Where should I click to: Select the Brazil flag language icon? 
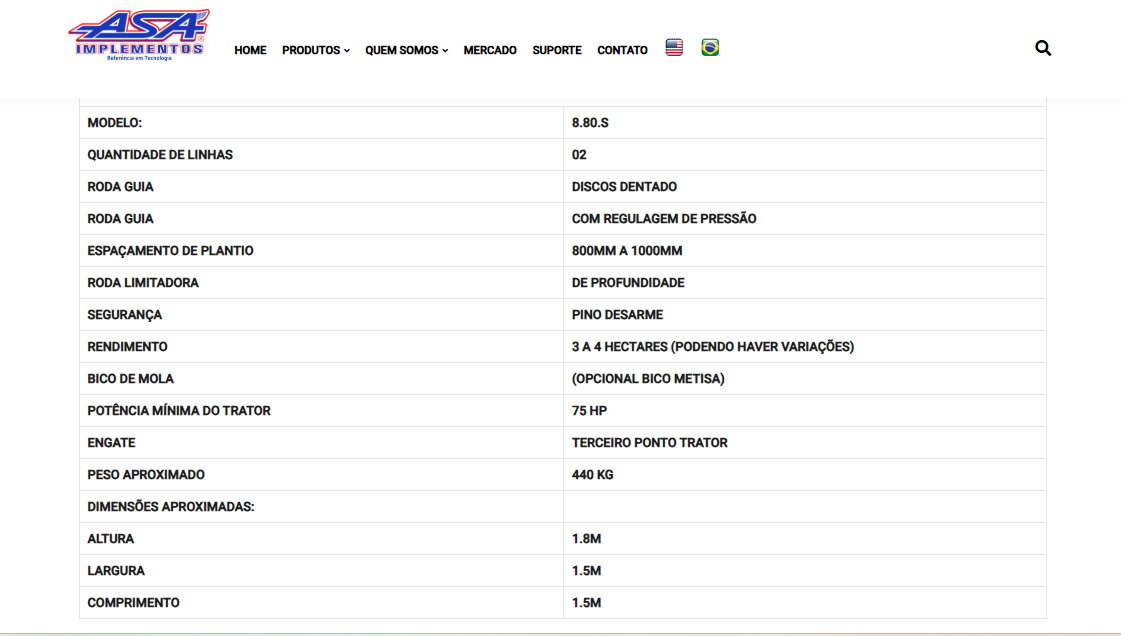710,48
